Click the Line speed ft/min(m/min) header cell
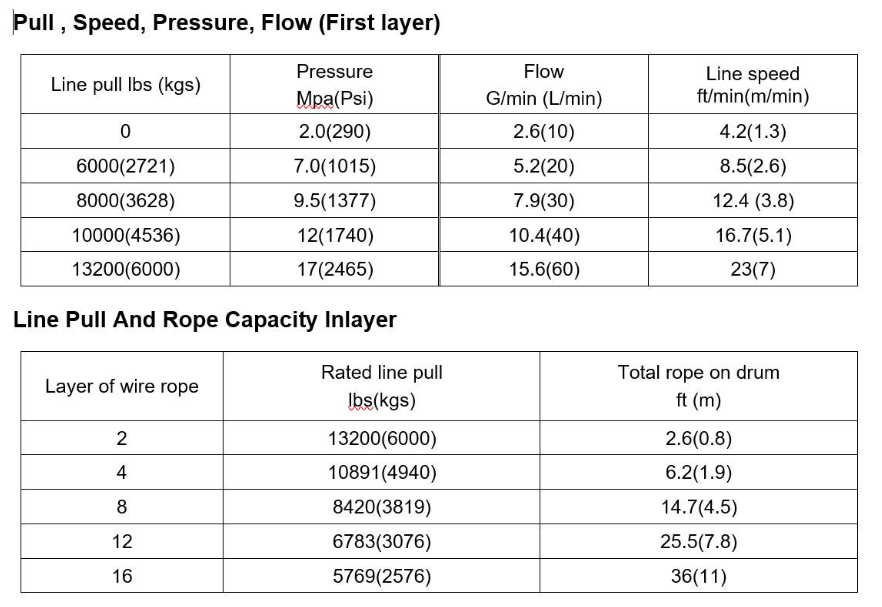This screenshot has height=607, width=882. tap(753, 84)
